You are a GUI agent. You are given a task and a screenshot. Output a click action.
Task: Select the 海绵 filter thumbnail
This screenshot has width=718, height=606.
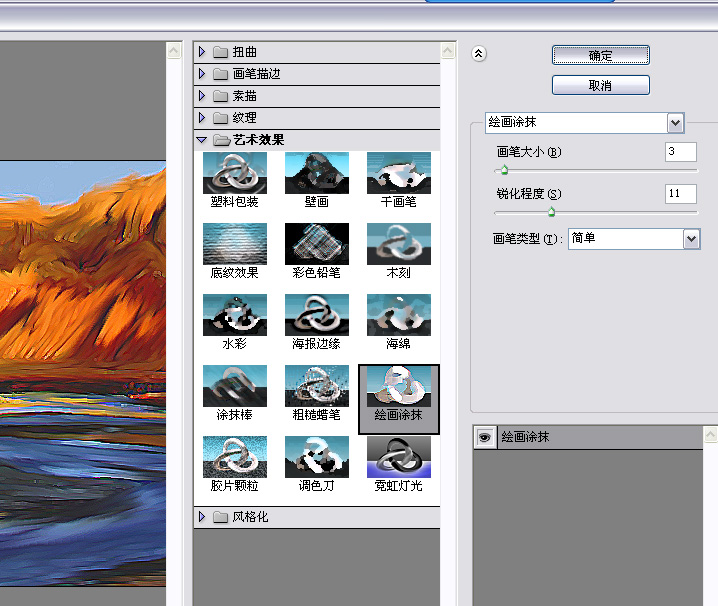pos(398,315)
